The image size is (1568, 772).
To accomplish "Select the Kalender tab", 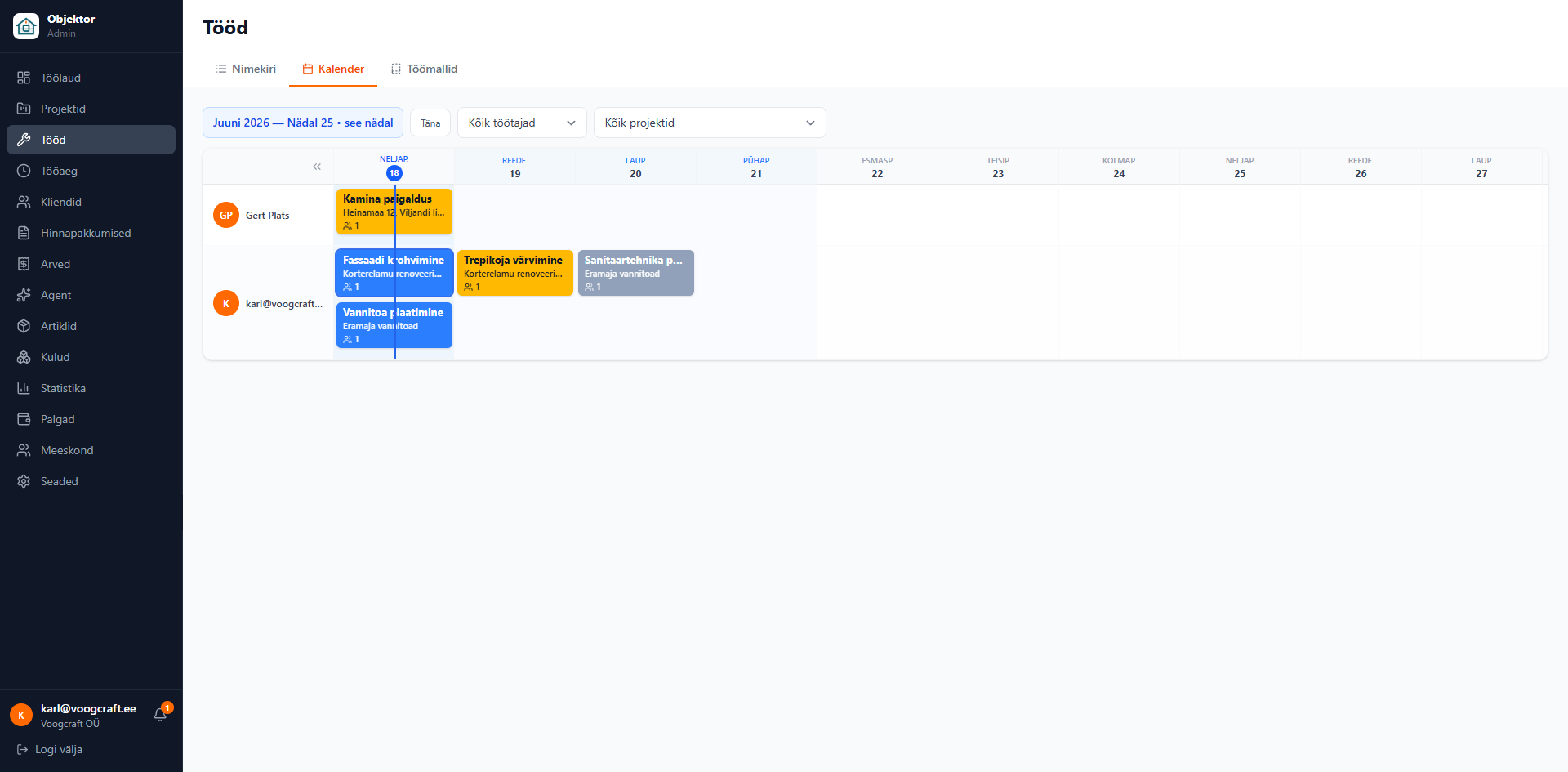I will [x=333, y=69].
